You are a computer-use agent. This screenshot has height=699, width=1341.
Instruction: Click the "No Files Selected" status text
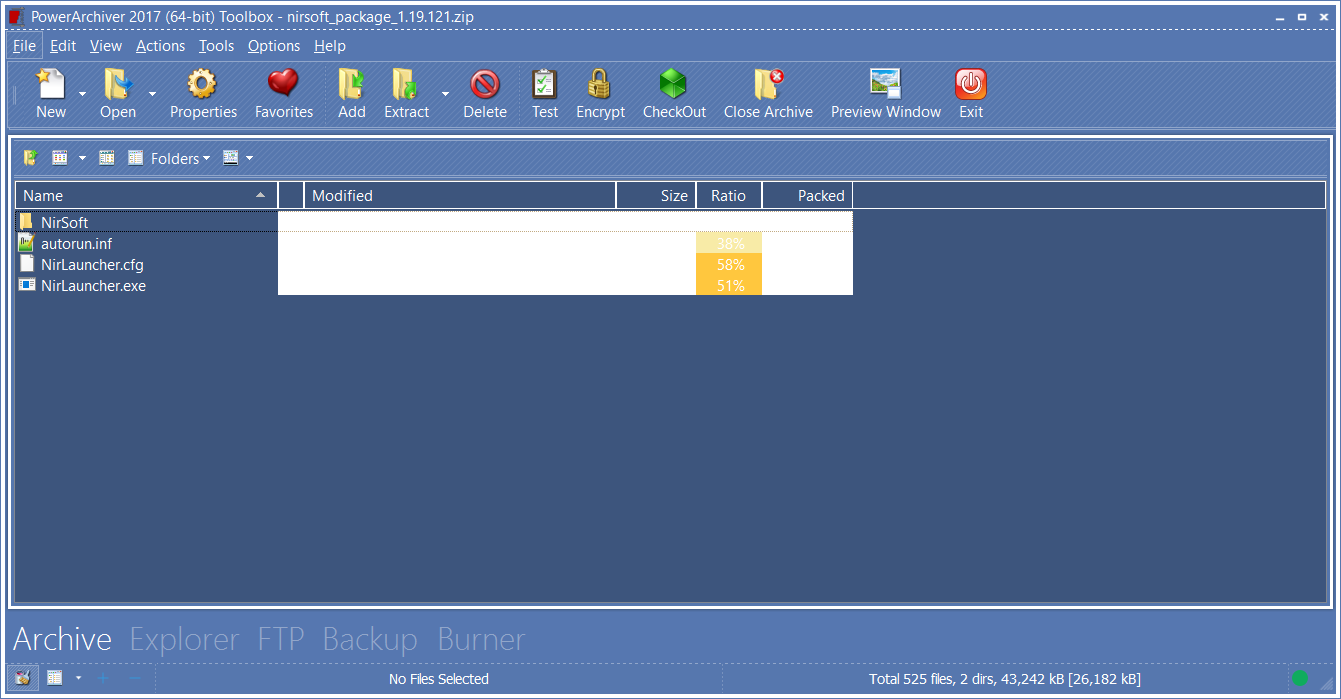(439, 679)
